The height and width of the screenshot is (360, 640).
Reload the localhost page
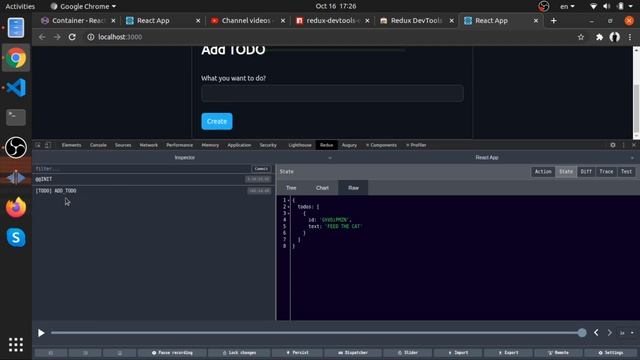pyautogui.click(x=72, y=37)
